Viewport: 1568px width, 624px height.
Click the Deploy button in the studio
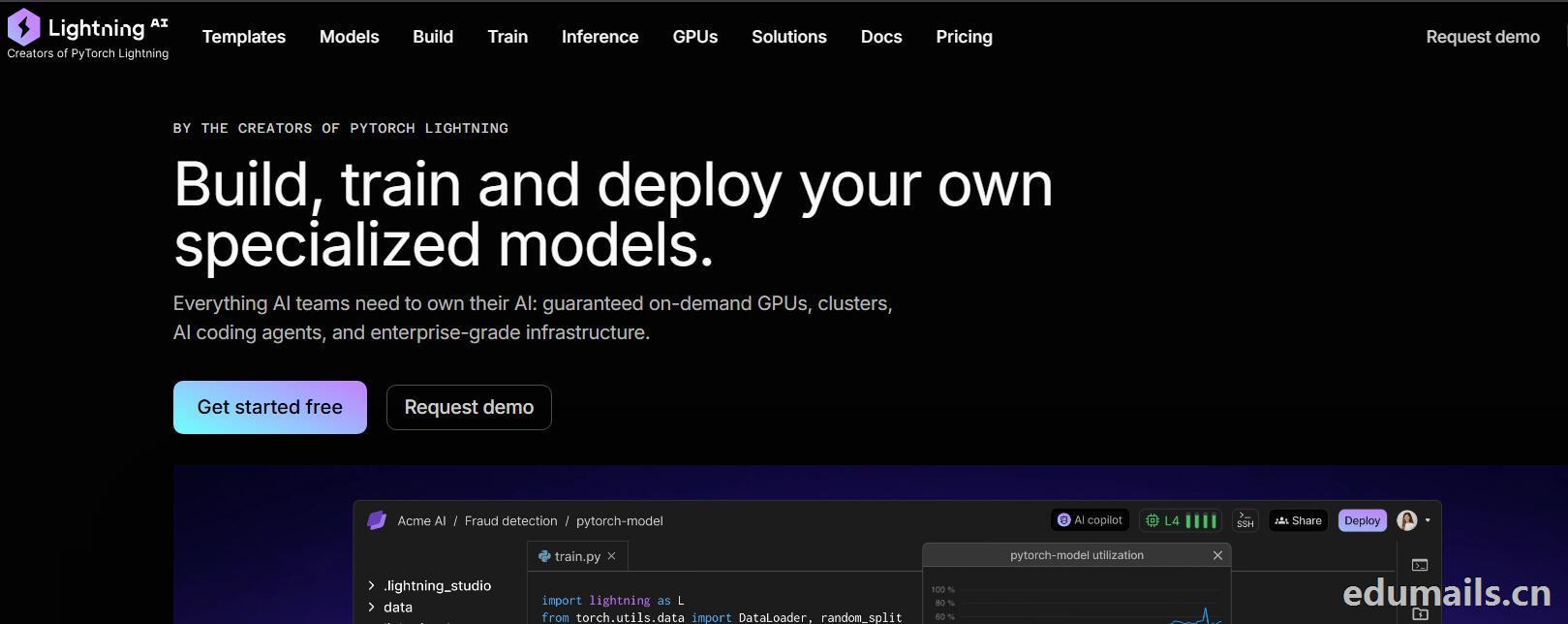coord(1362,520)
